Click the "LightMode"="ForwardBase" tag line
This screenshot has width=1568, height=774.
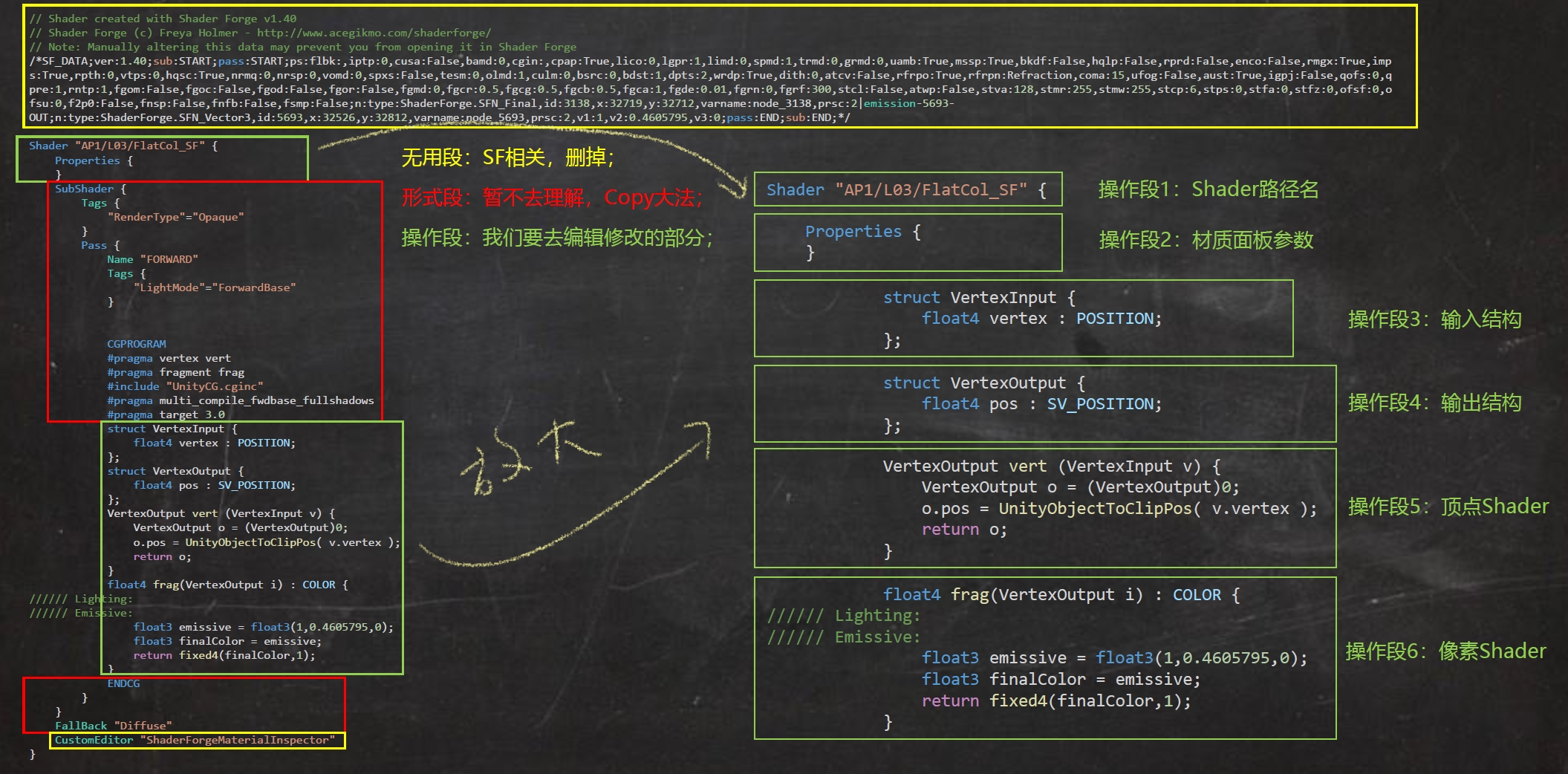tap(215, 287)
